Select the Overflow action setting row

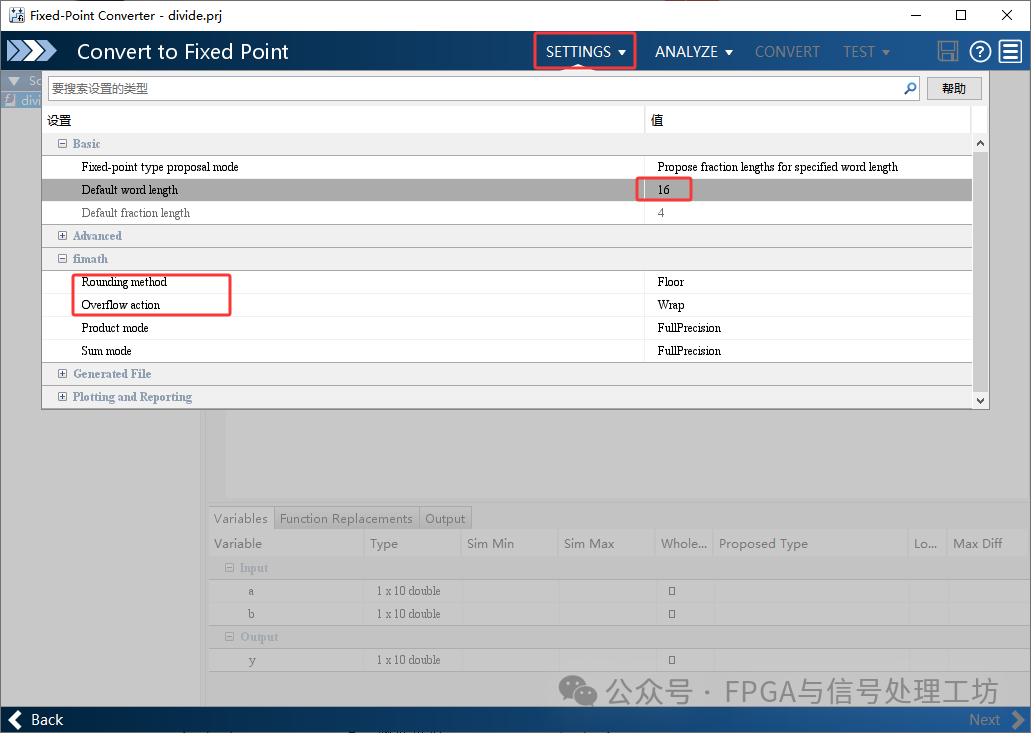(x=506, y=304)
